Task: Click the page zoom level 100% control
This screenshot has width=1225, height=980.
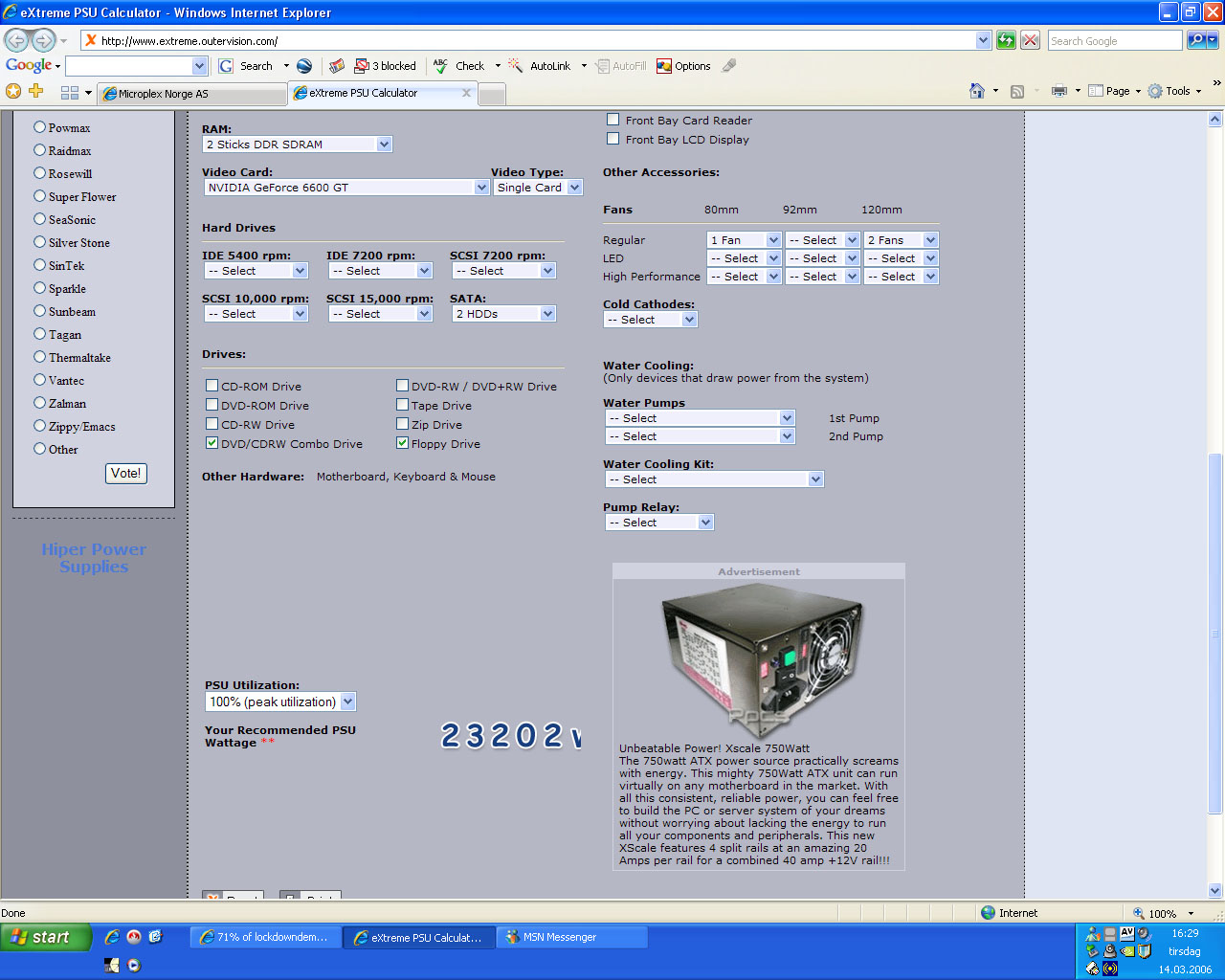Action: point(1163,913)
